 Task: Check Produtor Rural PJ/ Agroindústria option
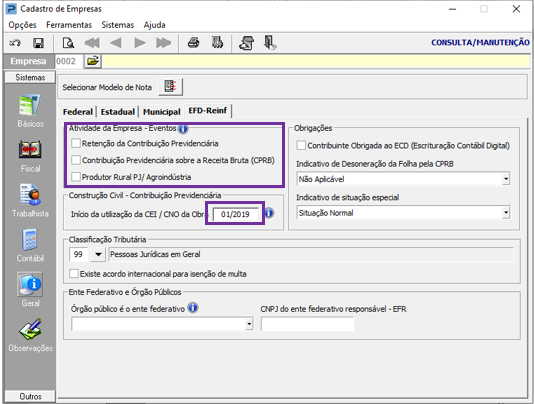(76, 177)
